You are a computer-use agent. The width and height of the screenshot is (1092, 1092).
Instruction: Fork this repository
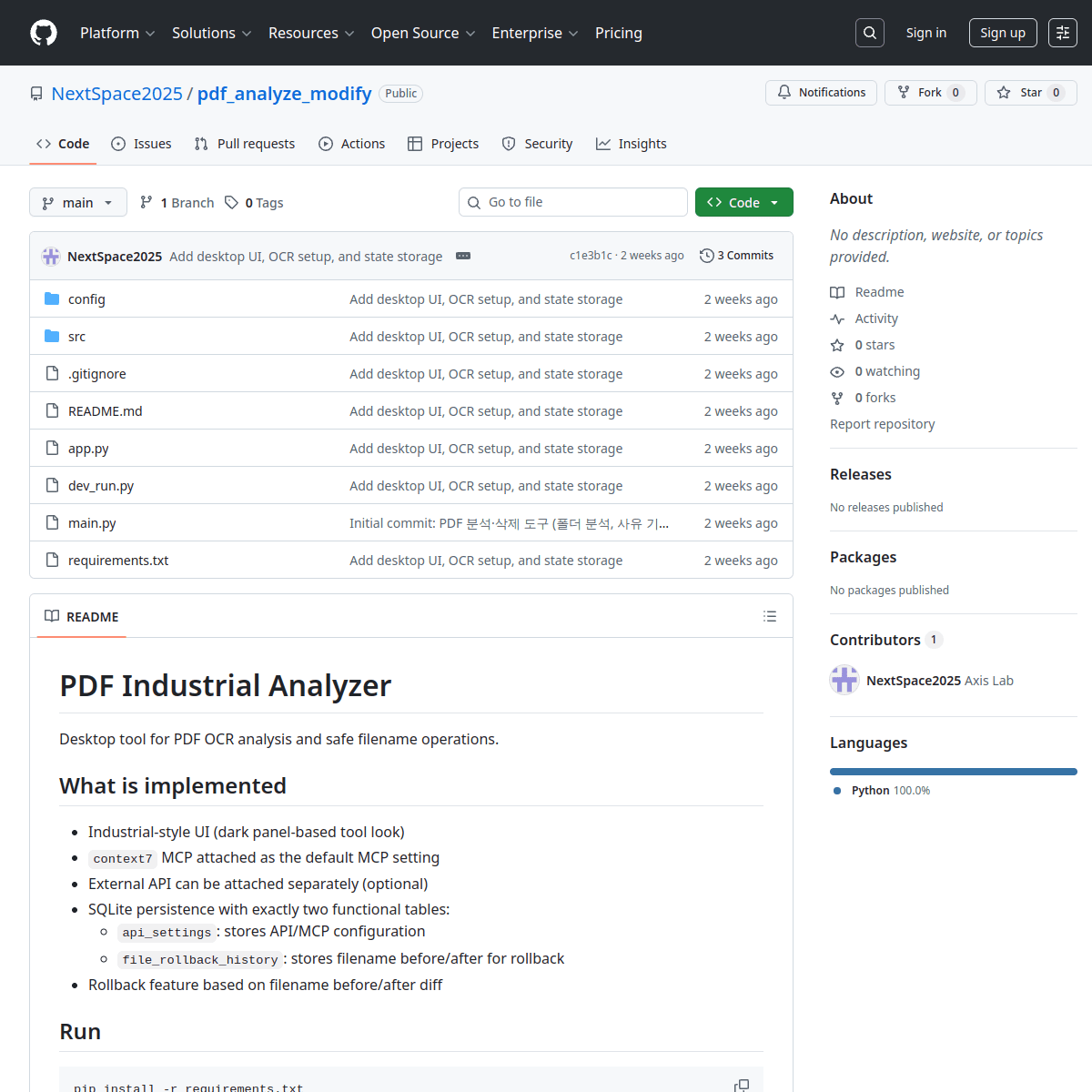pyautogui.click(x=931, y=93)
